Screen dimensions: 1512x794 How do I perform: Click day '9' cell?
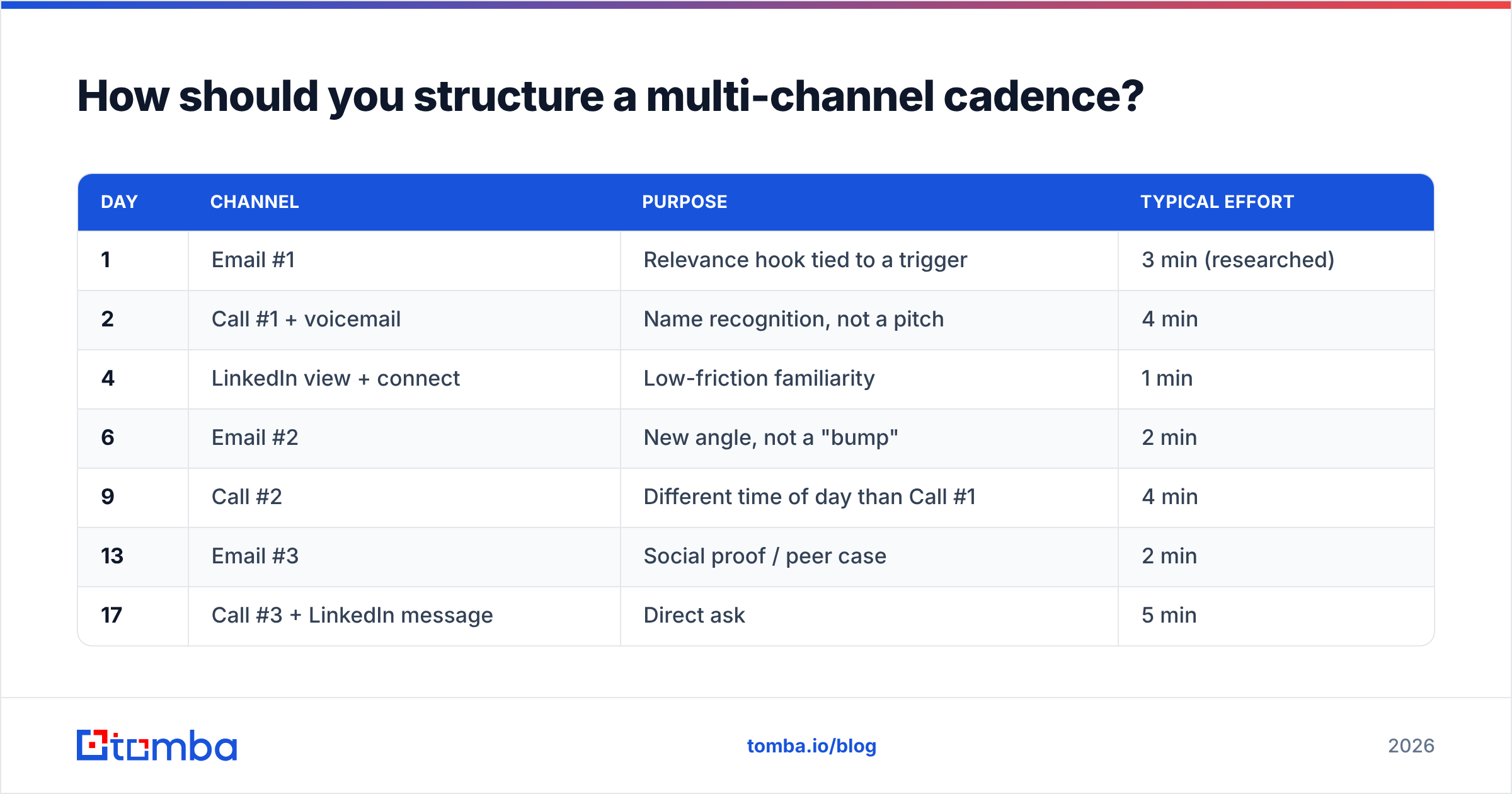tap(133, 497)
